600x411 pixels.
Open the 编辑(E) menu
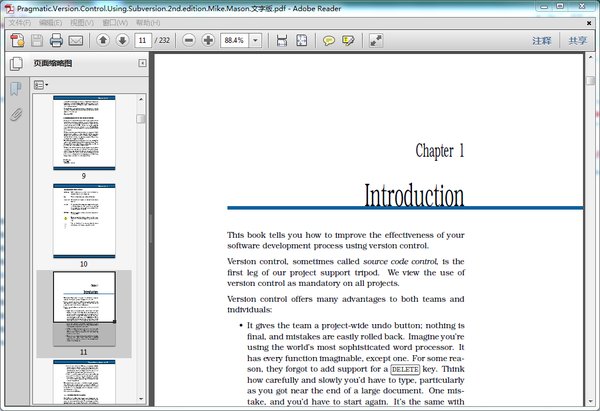(x=51, y=23)
